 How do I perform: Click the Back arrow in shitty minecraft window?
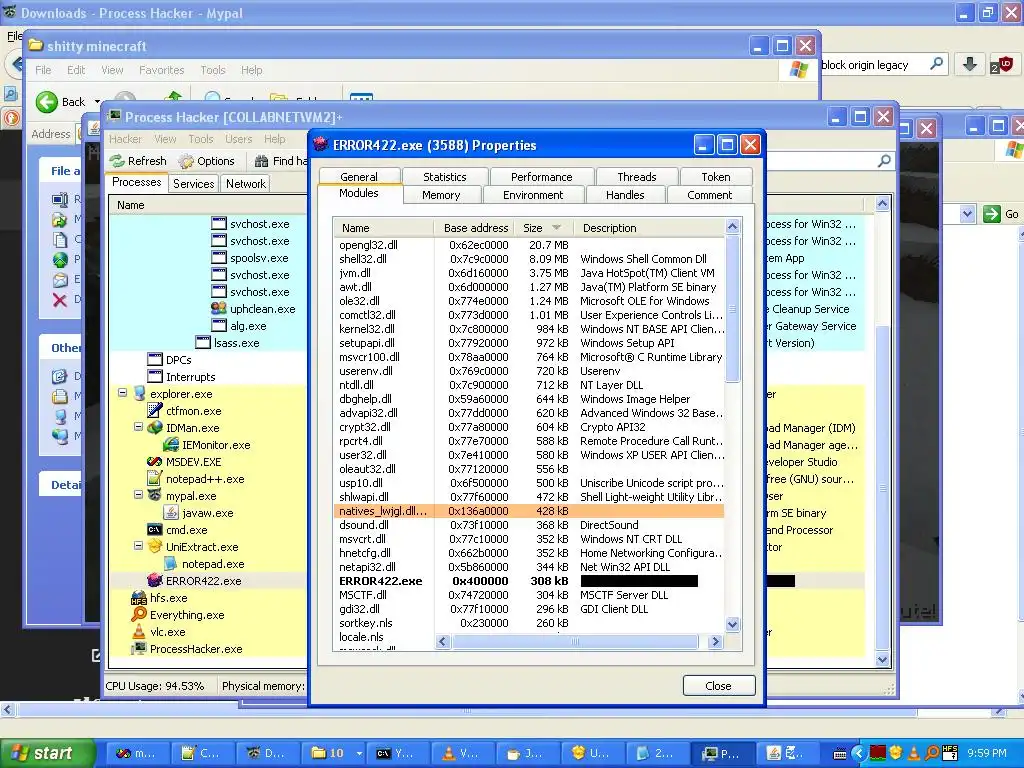pos(47,102)
